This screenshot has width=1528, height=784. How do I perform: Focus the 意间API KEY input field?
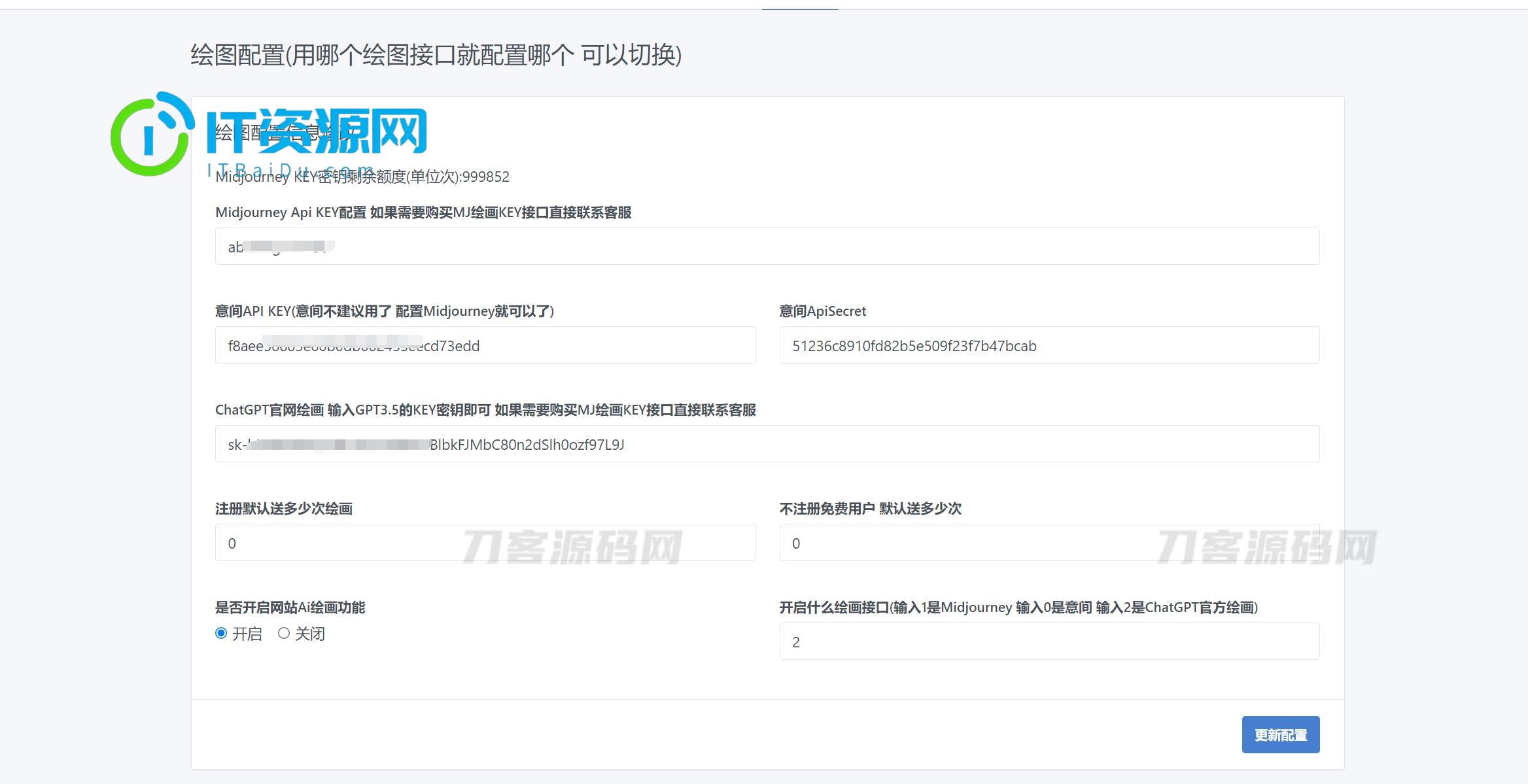pos(485,345)
